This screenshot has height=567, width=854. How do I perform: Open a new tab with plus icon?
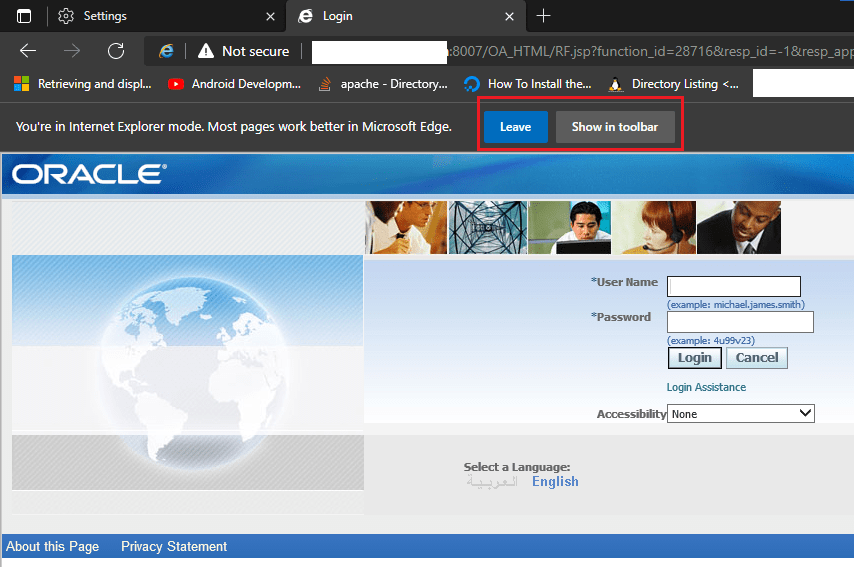544,16
